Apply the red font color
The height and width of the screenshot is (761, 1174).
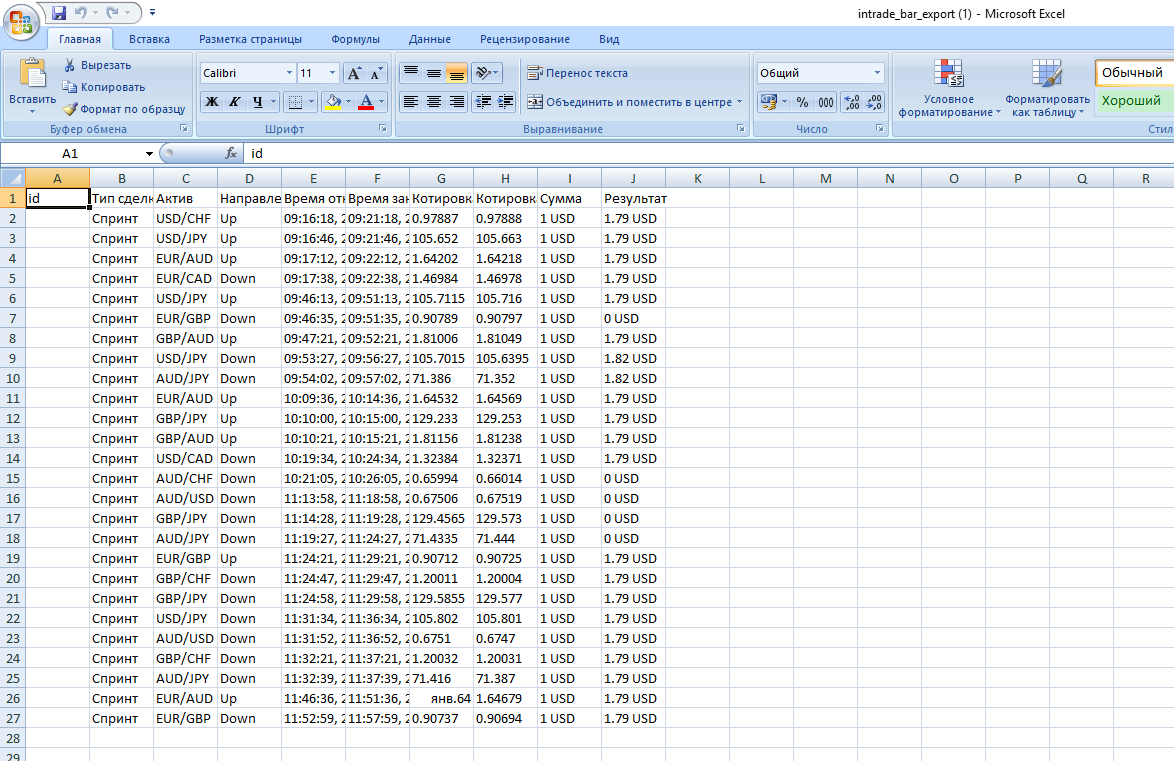tap(366, 102)
